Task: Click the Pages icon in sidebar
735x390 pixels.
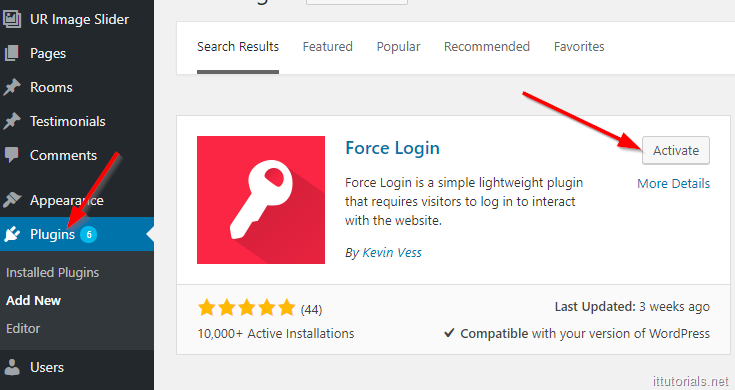Action: tap(12, 53)
